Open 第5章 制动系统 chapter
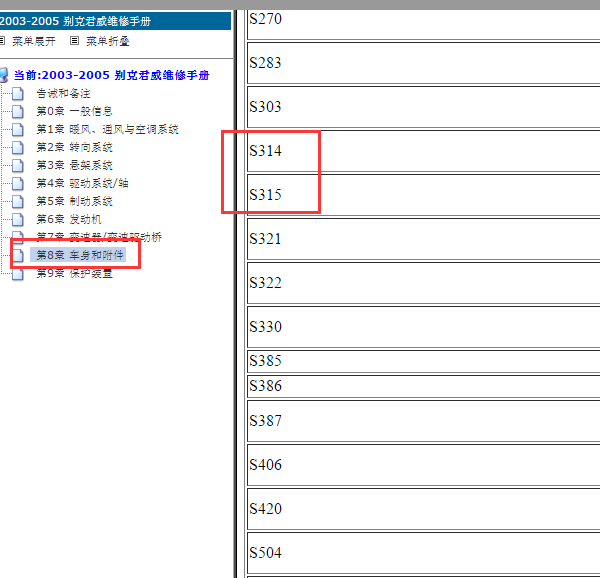 [x=74, y=201]
